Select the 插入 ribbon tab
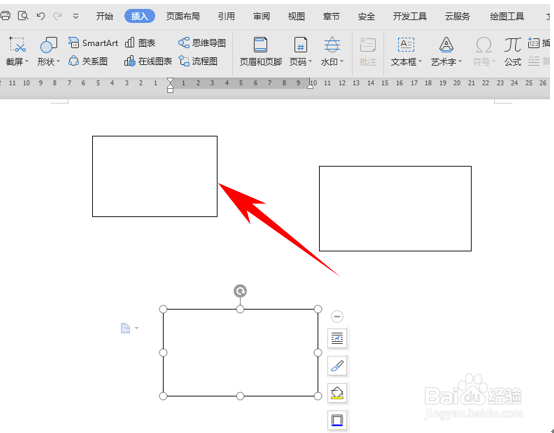Viewport: 554px width, 433px height. click(x=140, y=16)
